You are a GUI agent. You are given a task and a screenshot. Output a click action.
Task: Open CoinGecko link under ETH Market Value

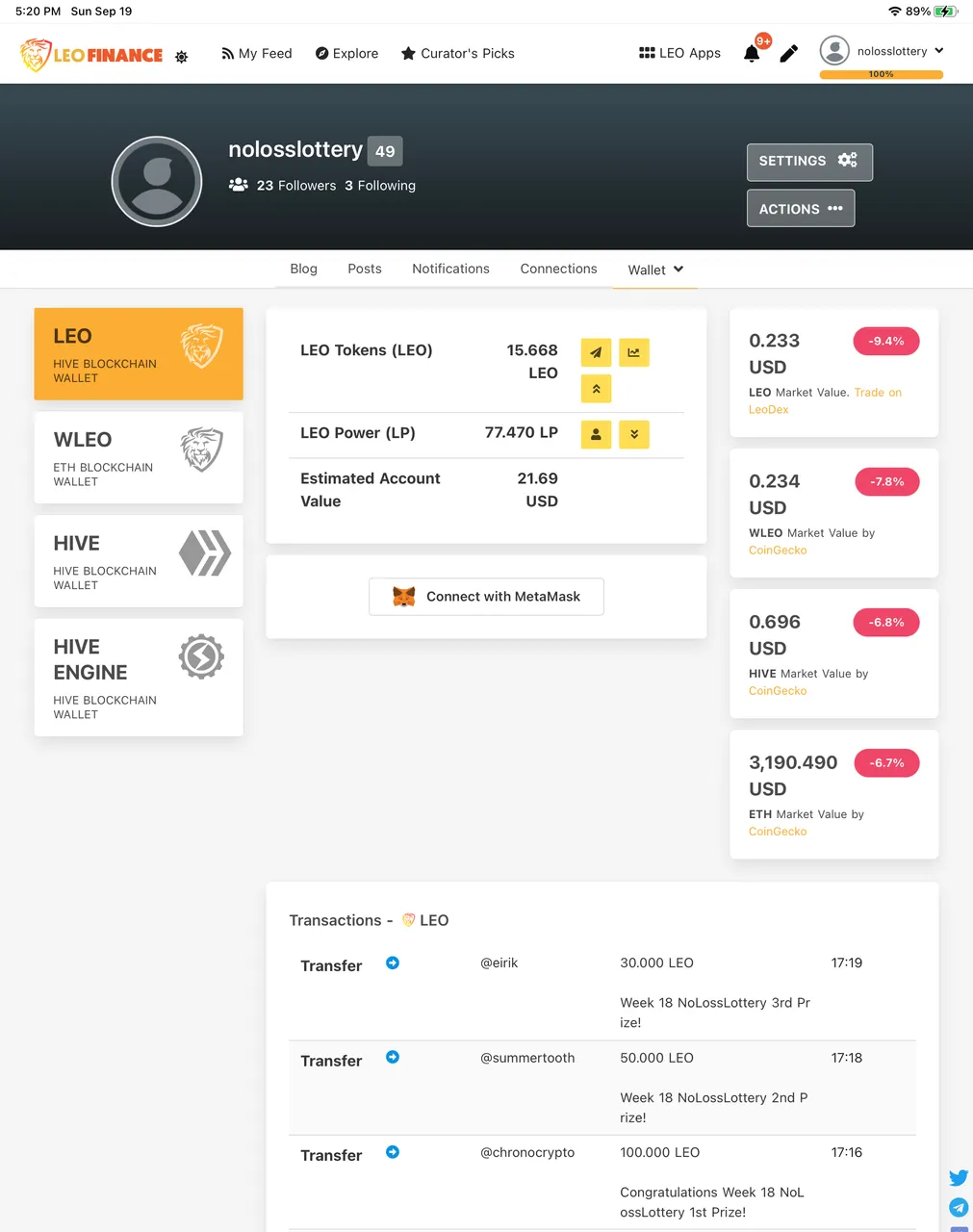click(x=778, y=831)
